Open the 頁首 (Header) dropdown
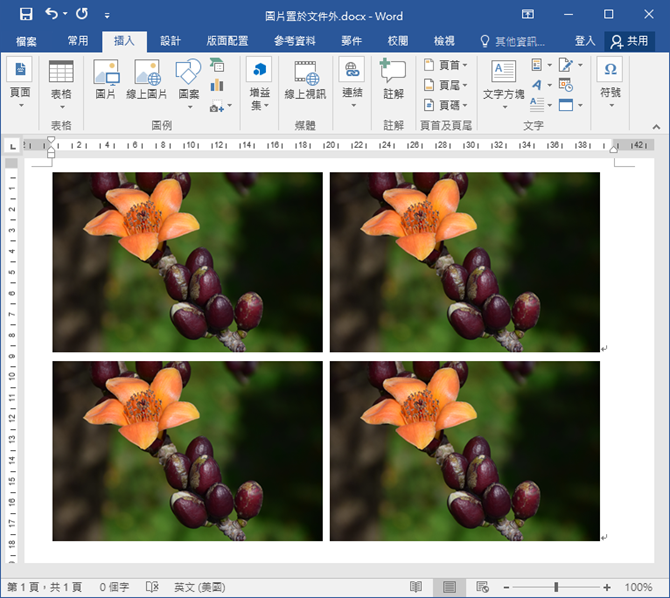 446,65
